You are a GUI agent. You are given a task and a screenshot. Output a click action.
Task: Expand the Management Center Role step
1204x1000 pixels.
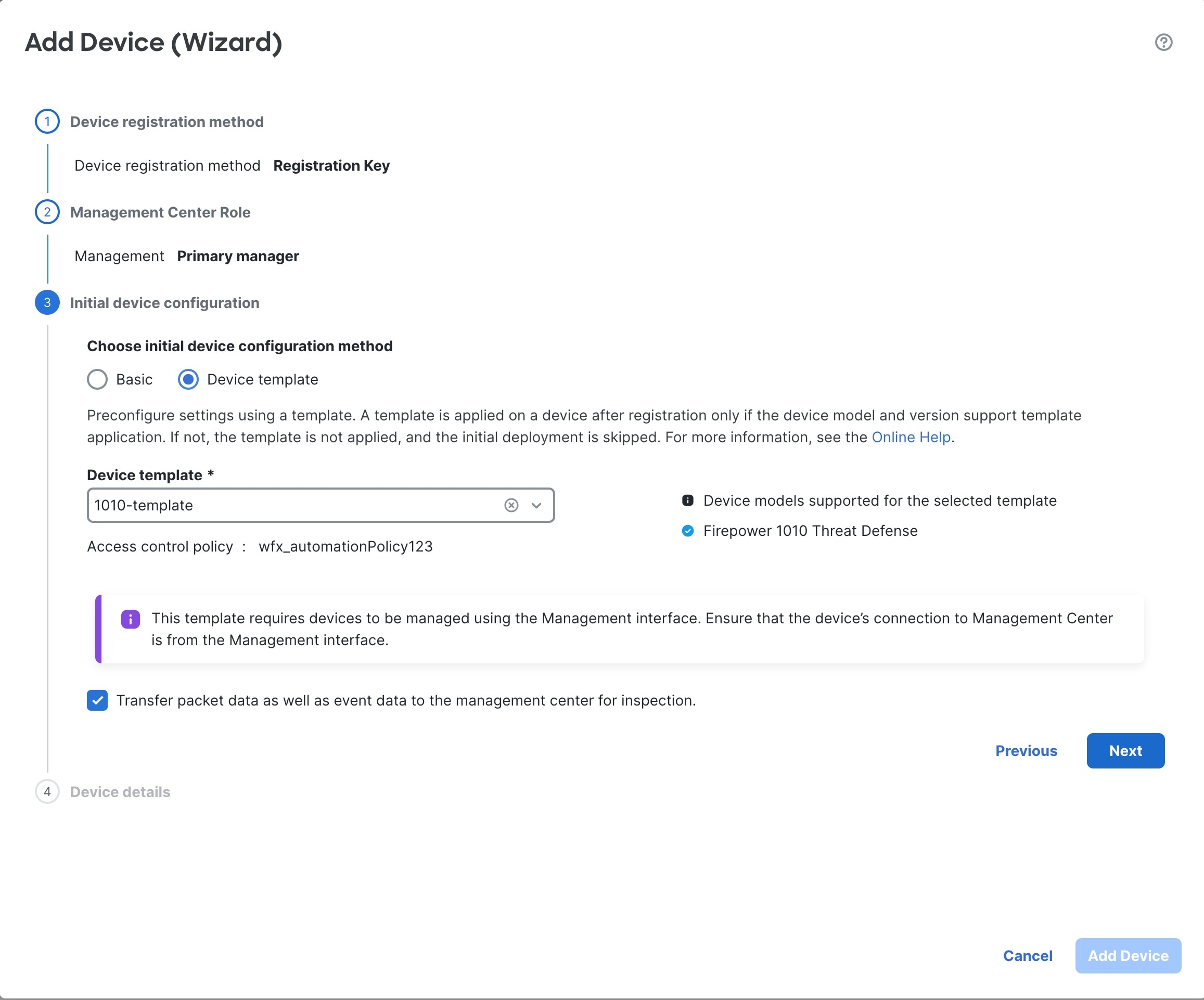tap(160, 213)
